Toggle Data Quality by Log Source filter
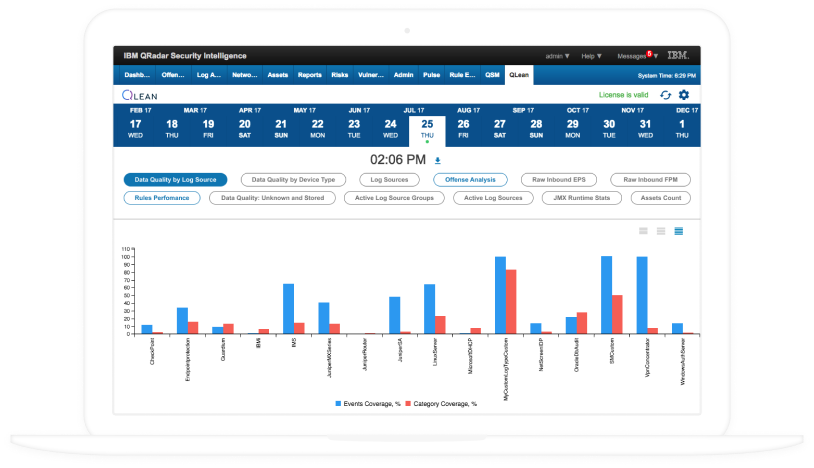 pos(176,180)
